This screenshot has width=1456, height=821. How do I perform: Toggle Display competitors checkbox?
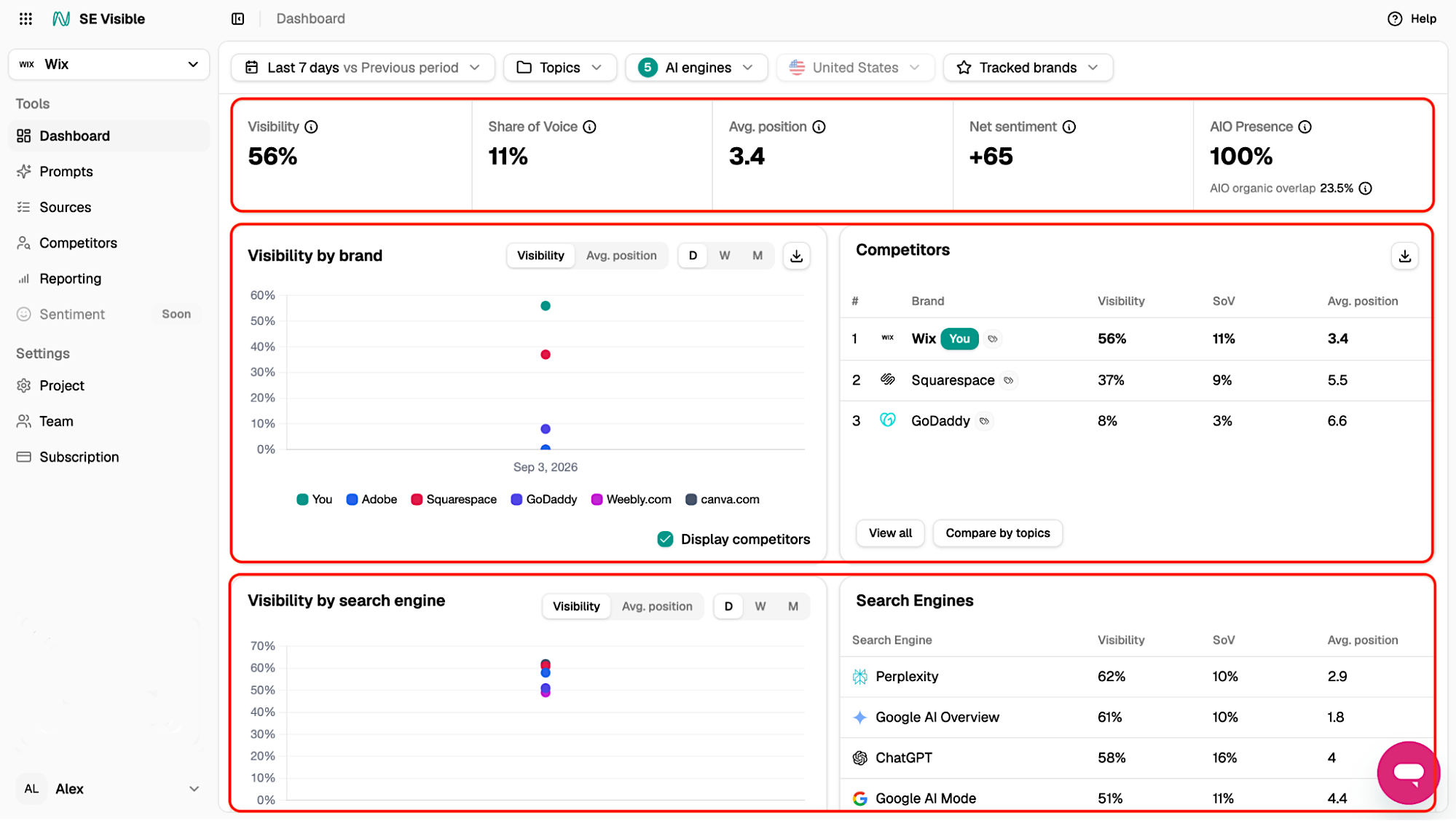665,539
